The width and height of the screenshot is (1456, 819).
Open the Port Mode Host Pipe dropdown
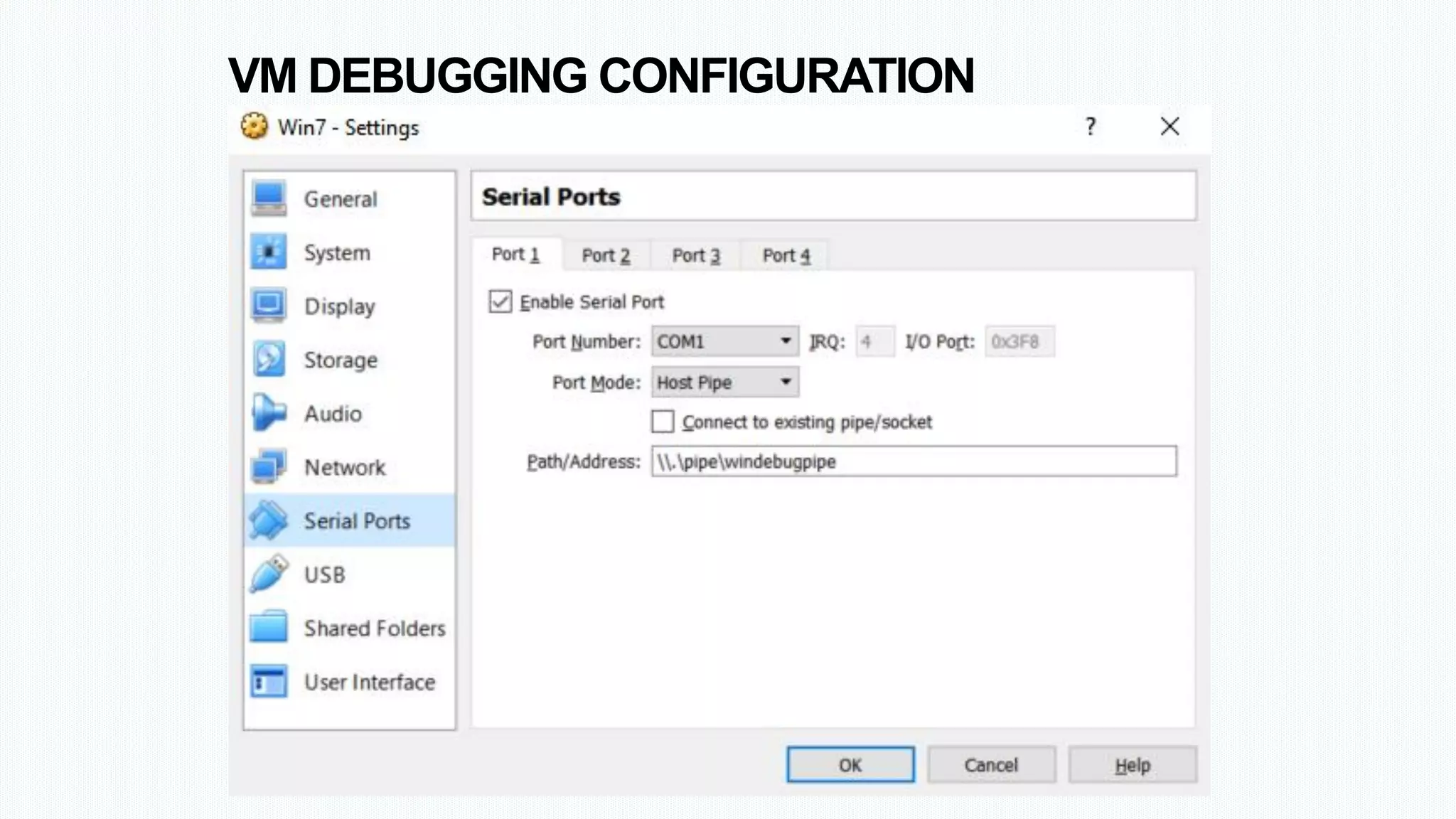(x=724, y=382)
